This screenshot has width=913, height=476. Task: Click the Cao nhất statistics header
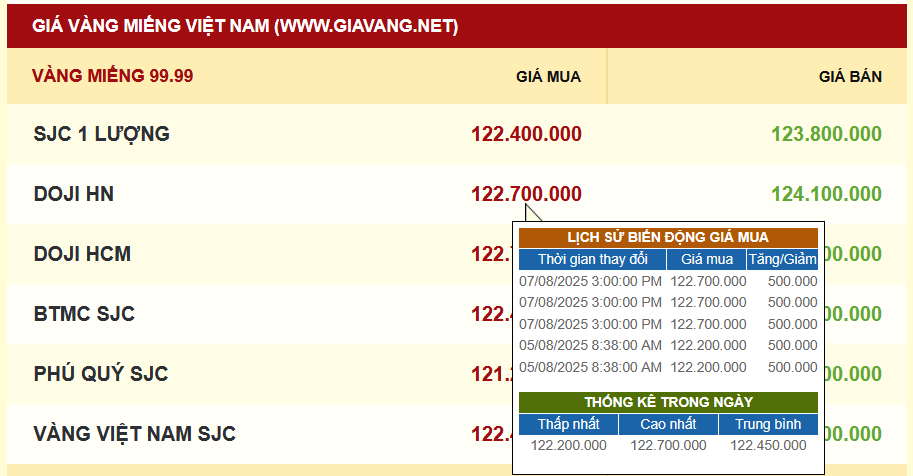click(x=668, y=424)
